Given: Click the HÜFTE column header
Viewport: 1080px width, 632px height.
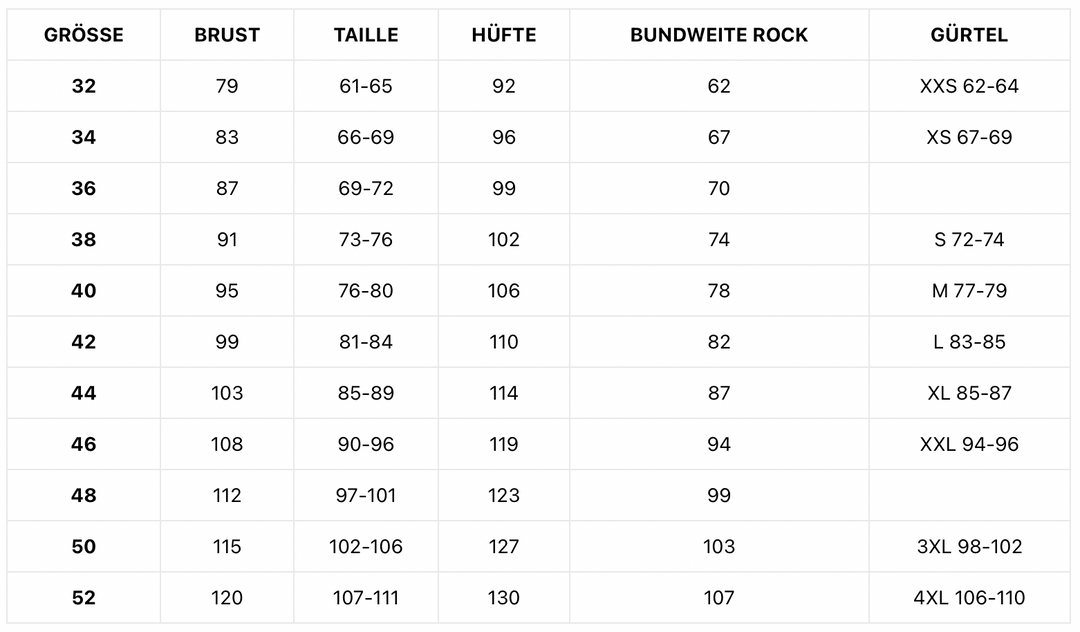Looking at the screenshot, I should [x=504, y=35].
